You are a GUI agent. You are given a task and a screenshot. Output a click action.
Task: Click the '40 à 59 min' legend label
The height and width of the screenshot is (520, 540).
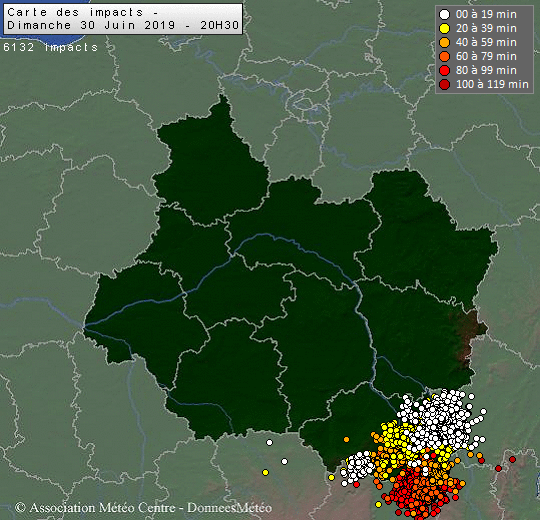[x=486, y=42]
